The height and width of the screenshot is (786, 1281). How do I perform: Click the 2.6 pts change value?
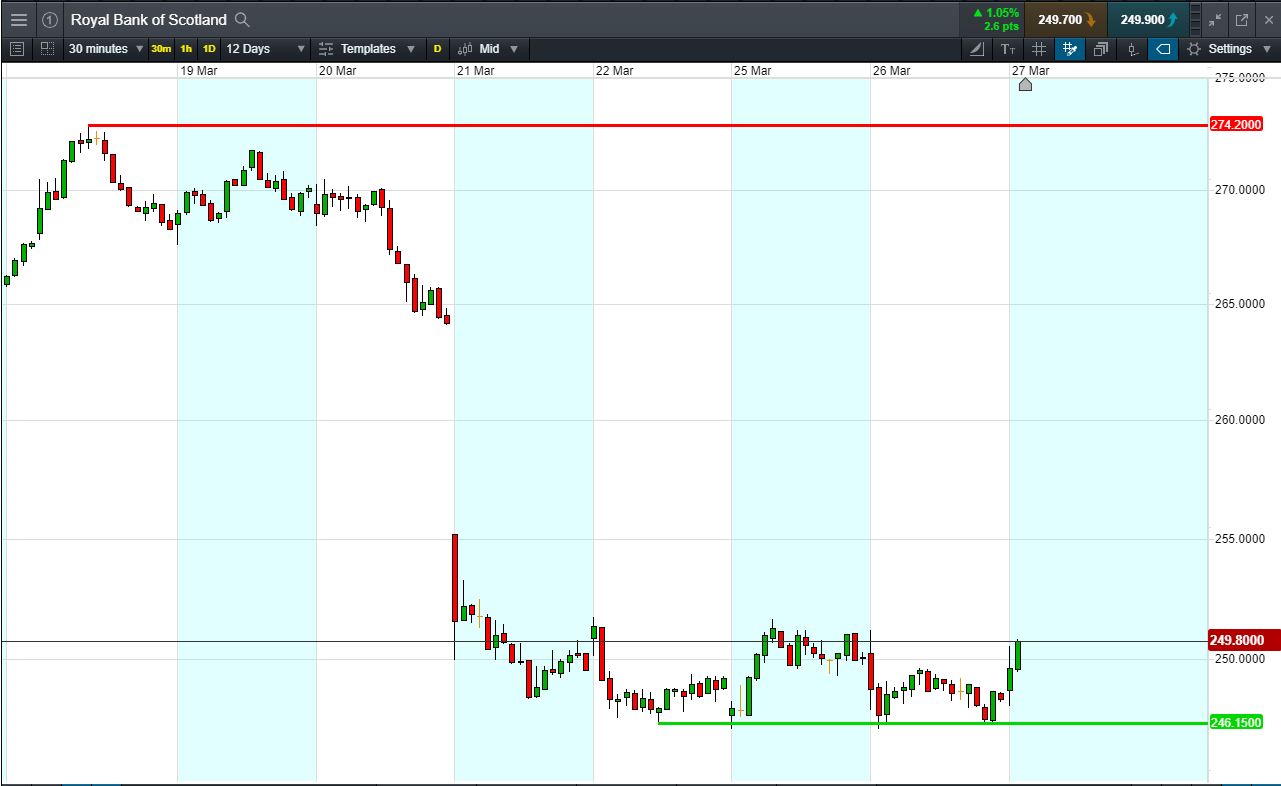pyautogui.click(x=1001, y=27)
